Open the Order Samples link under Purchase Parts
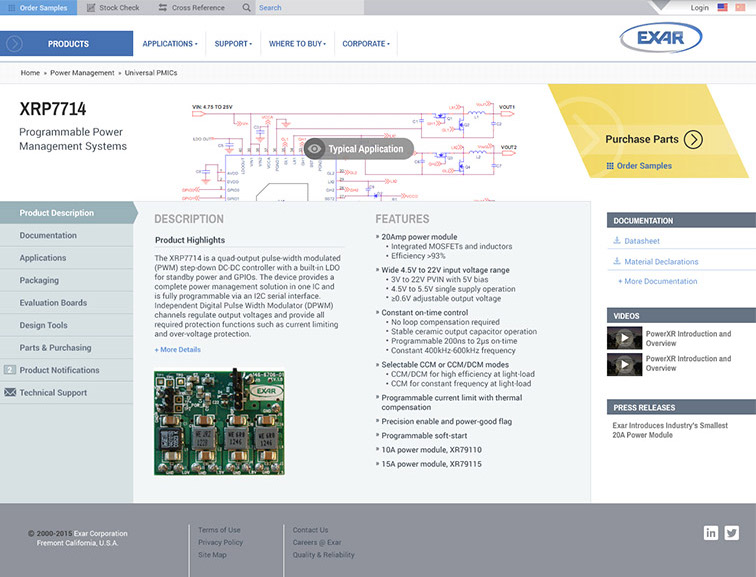Screen dimensions: 756x577 (x=643, y=166)
